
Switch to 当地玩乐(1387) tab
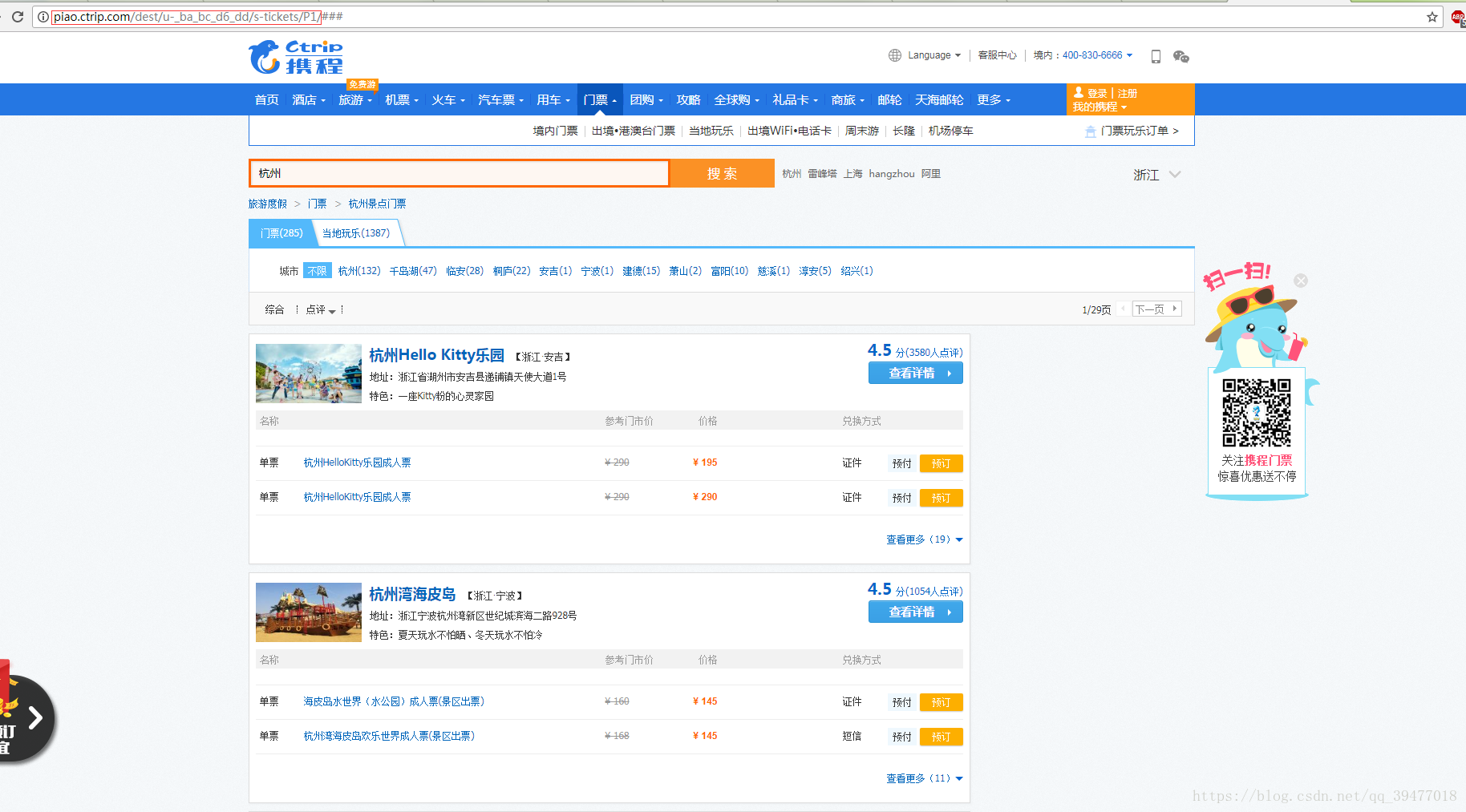pos(356,233)
